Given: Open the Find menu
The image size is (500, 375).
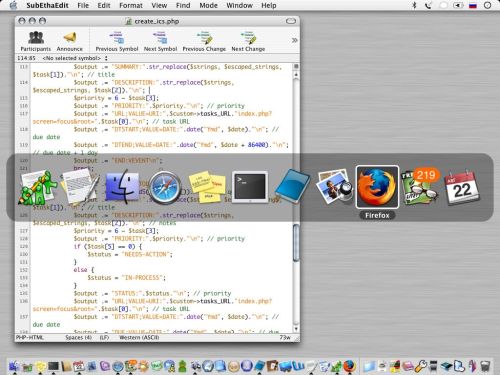Looking at the screenshot, I should [x=183, y=5].
